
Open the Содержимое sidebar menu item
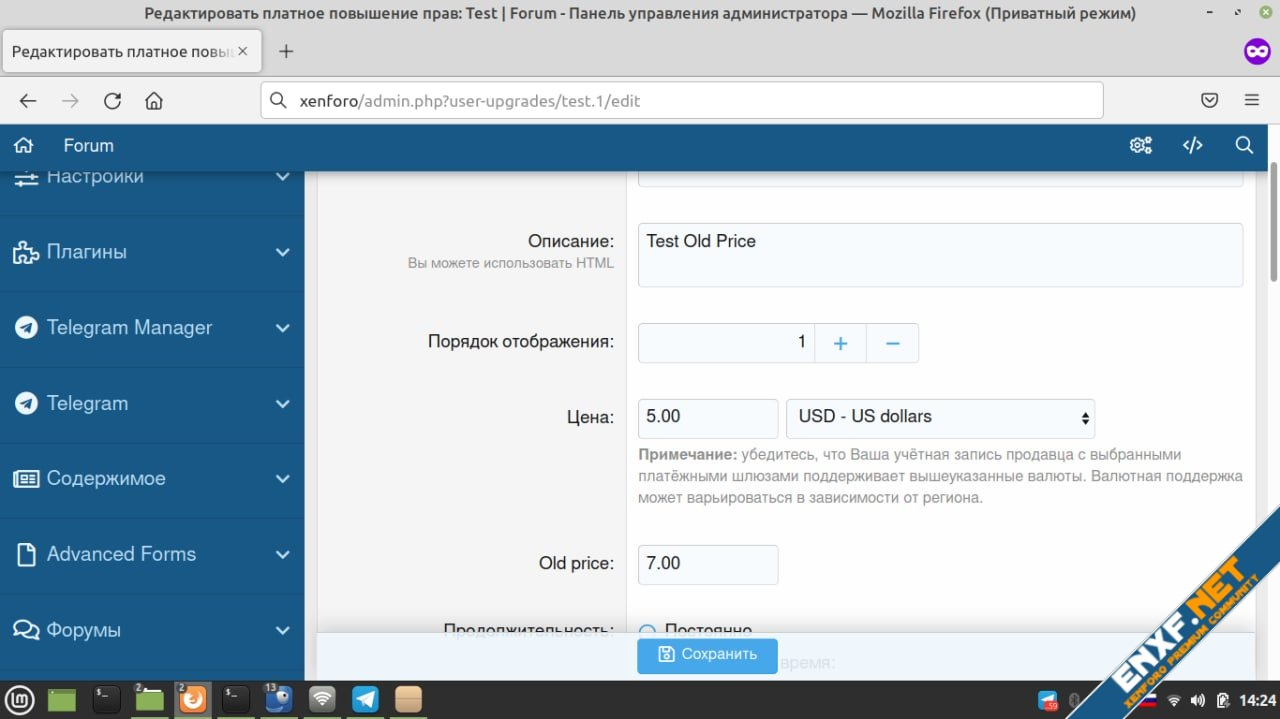click(x=105, y=478)
